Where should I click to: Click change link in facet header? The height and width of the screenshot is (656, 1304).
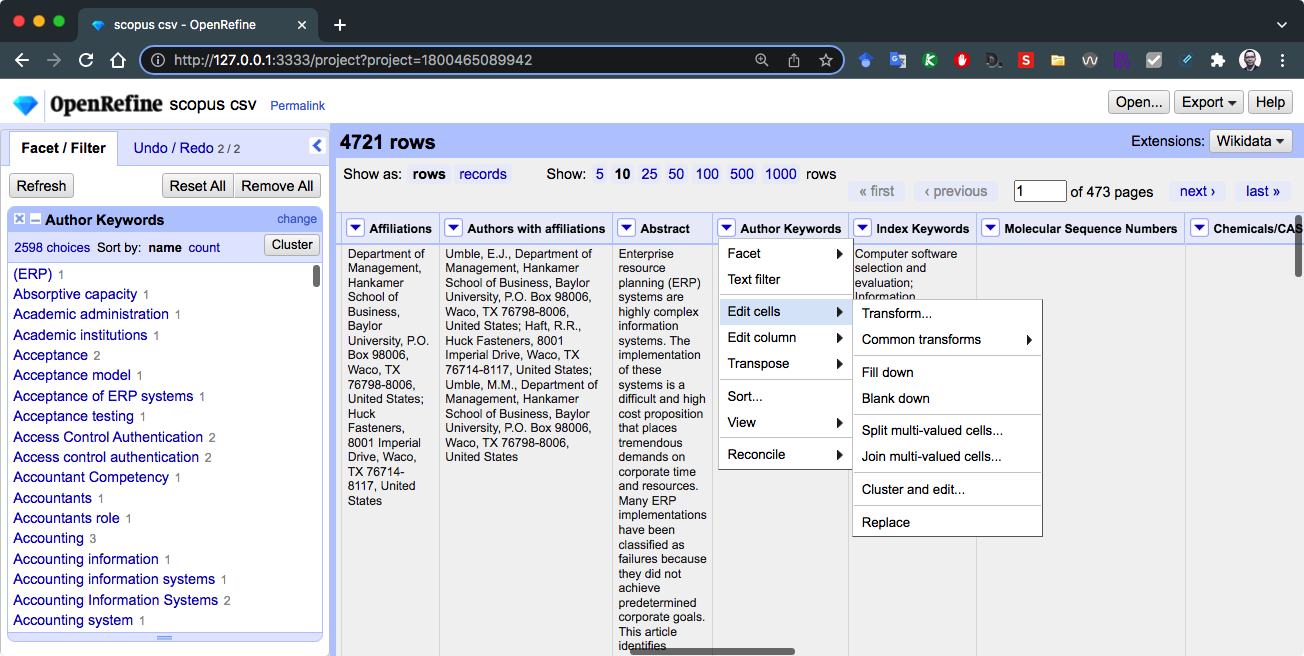coord(297,219)
